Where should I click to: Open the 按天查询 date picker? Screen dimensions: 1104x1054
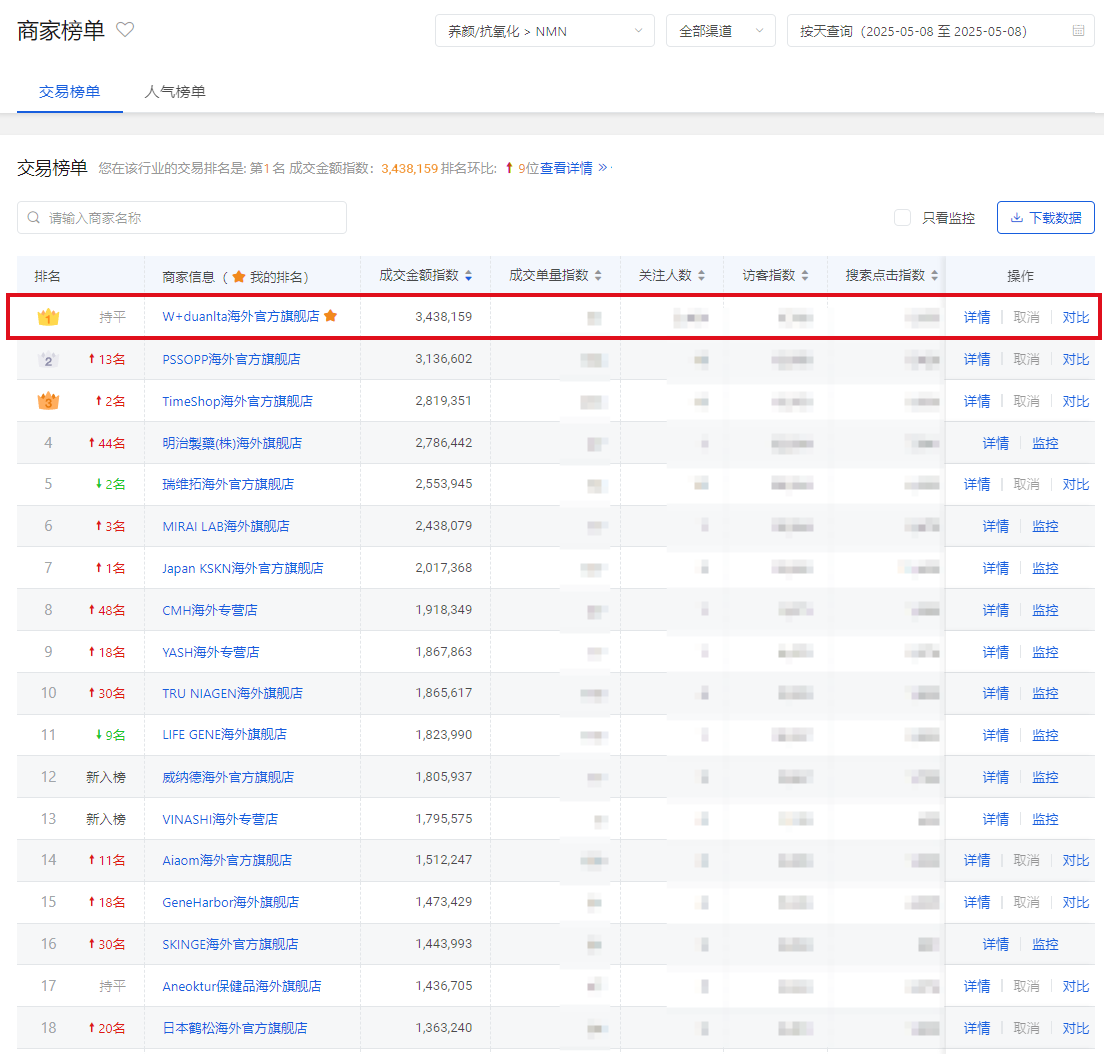[x=941, y=31]
